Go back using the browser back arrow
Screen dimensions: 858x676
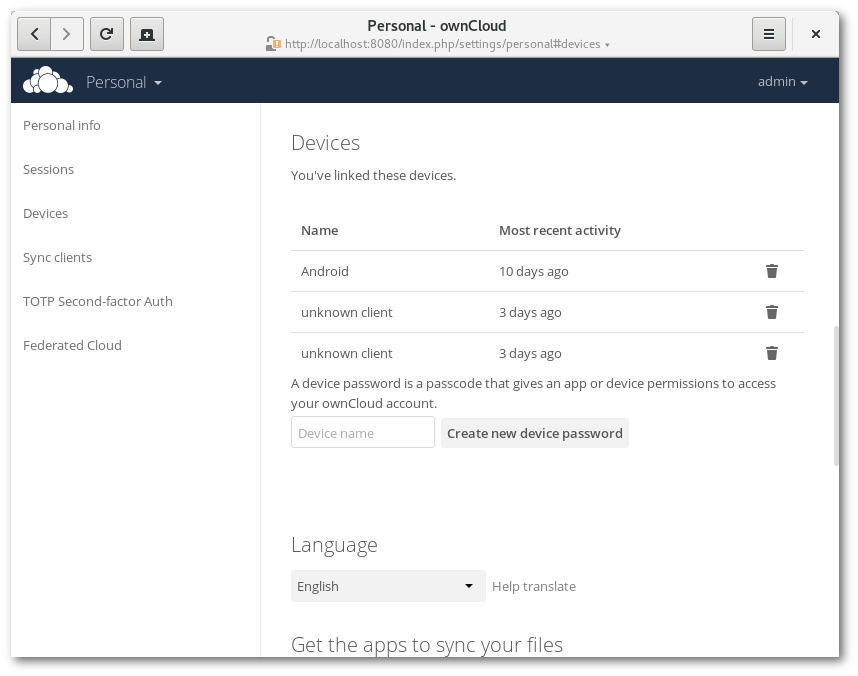34,33
